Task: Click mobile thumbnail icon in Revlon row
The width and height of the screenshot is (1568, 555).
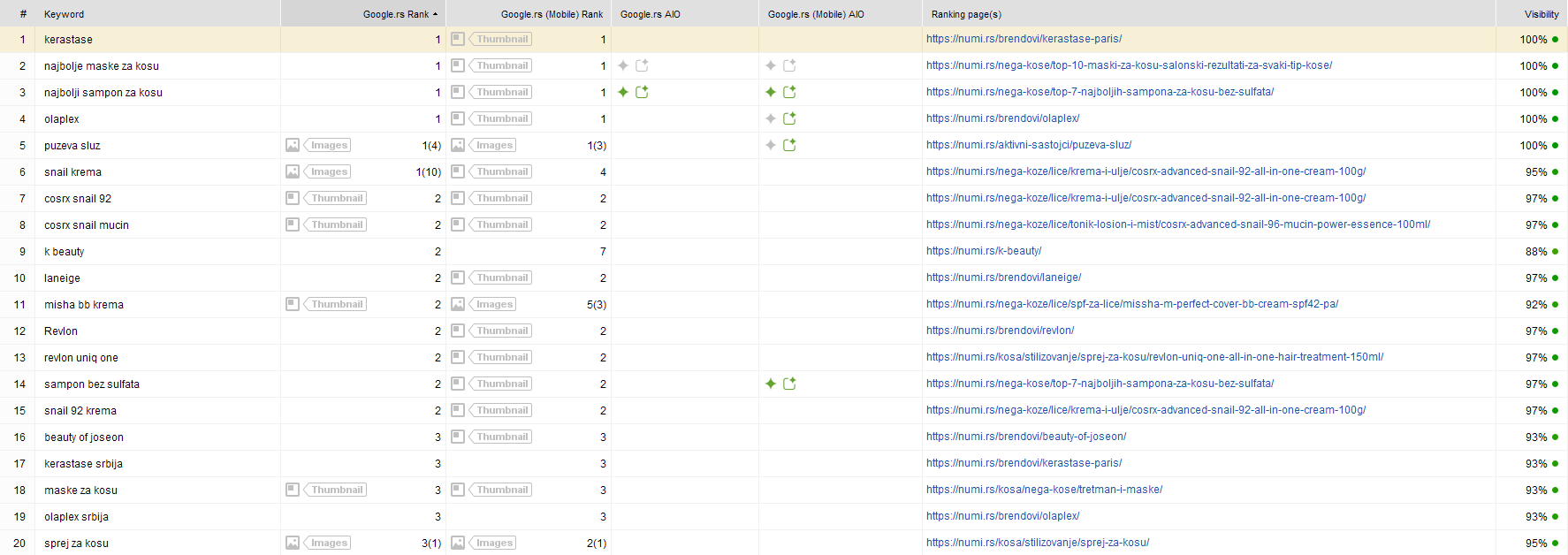Action: (458, 331)
